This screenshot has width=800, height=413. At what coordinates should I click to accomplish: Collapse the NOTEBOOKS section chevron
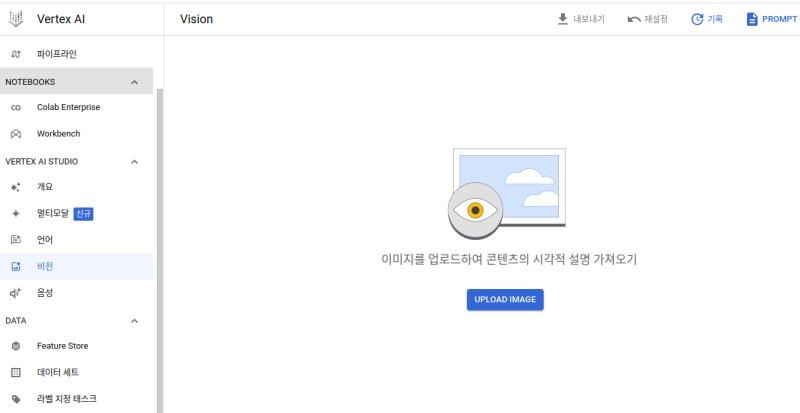pos(134,82)
